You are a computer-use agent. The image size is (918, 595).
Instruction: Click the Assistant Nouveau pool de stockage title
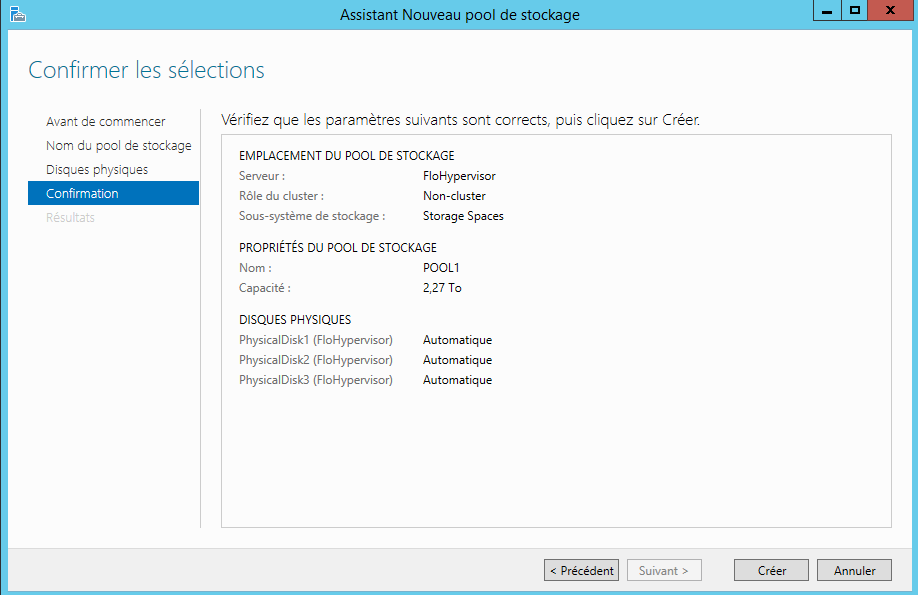tap(459, 15)
